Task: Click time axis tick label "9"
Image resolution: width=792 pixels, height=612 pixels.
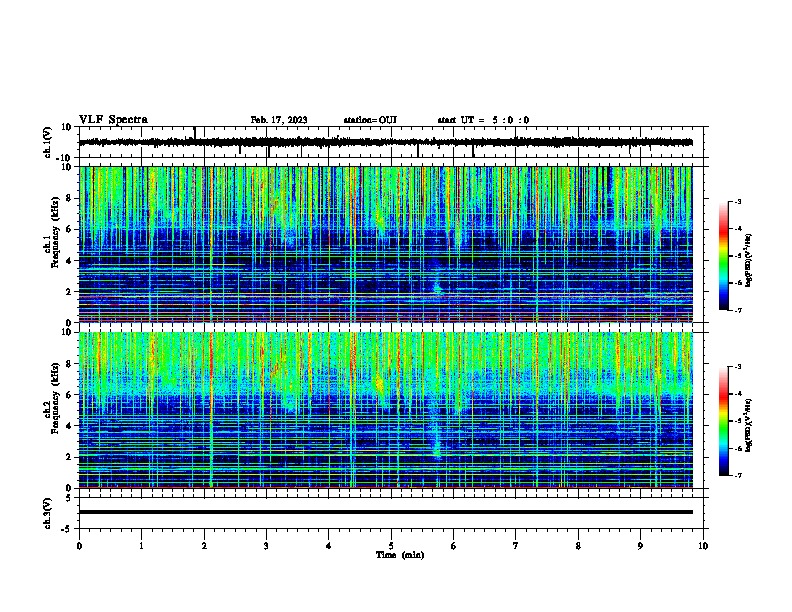Action: tap(640, 546)
